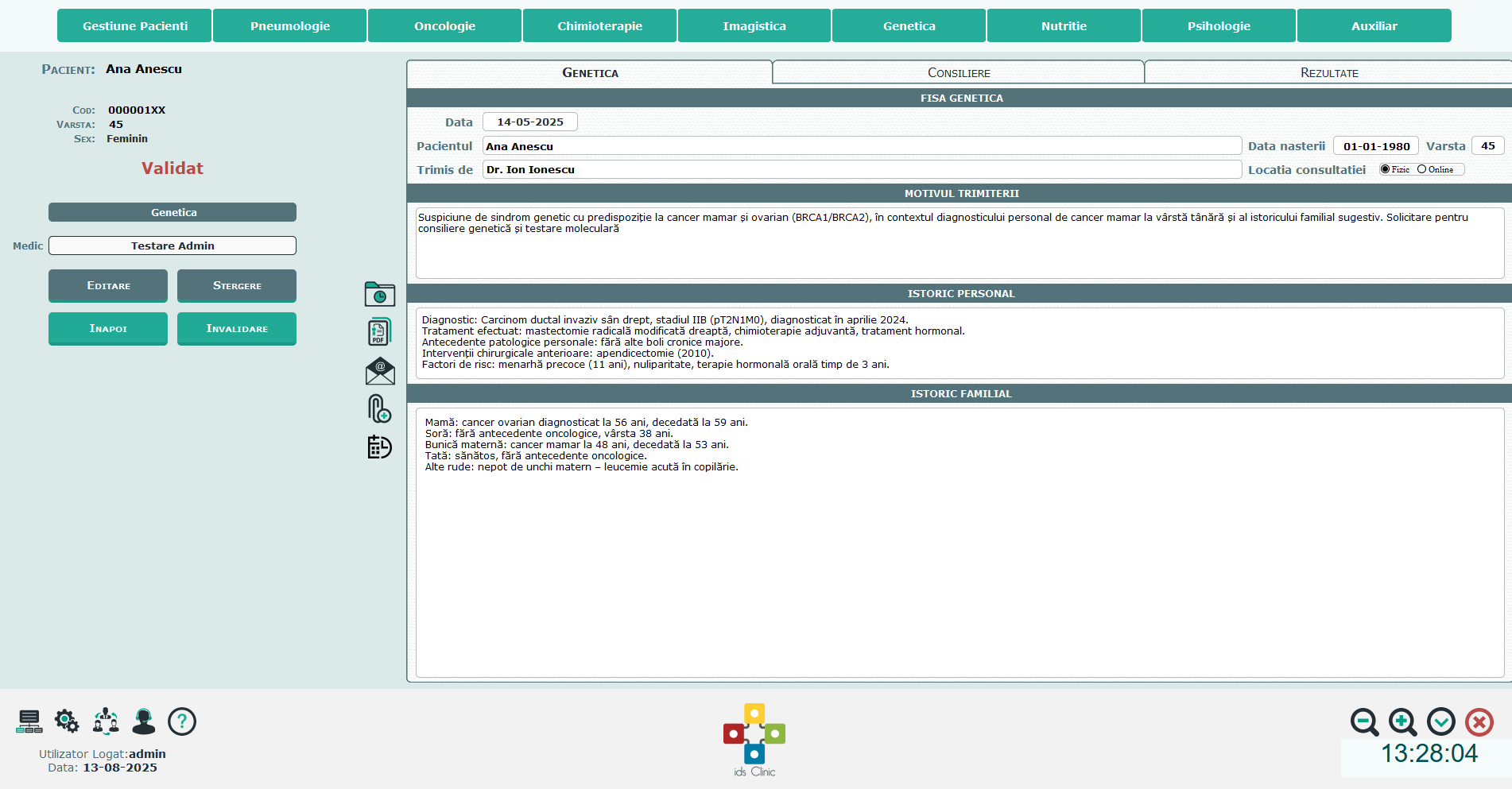Click the Pacientul name field
This screenshot has height=789, width=1512.
[862, 145]
